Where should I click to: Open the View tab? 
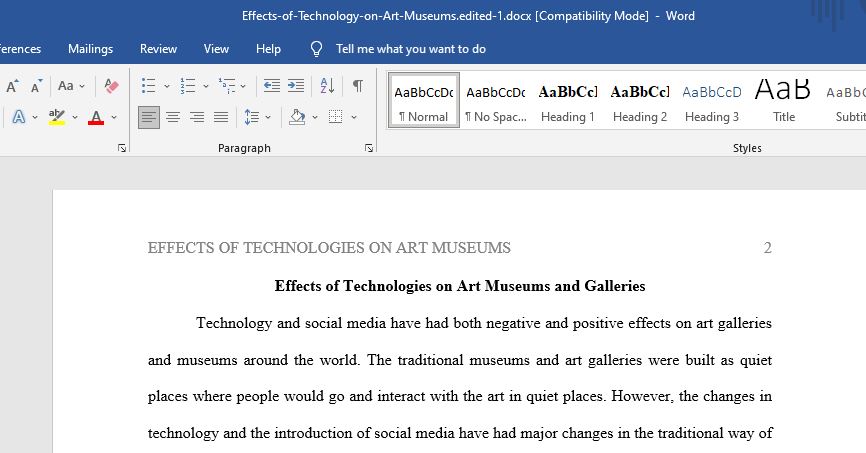[216, 49]
